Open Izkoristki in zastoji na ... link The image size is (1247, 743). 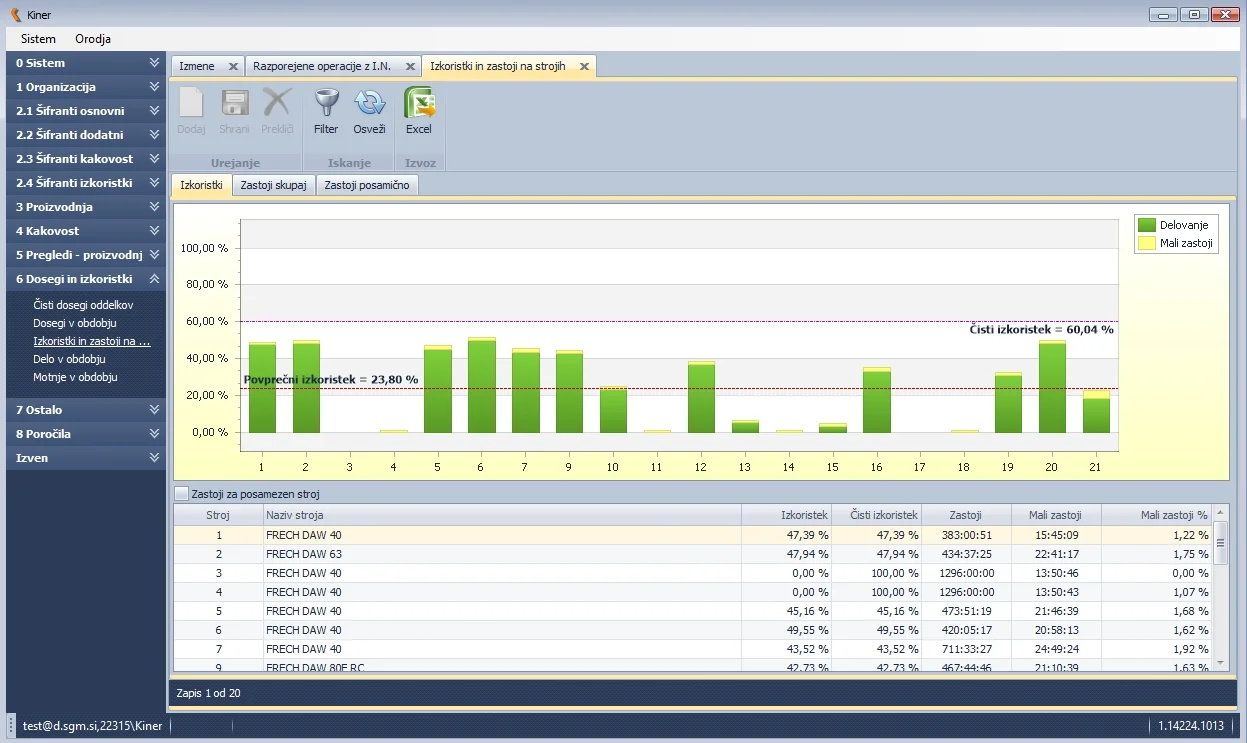(x=92, y=341)
